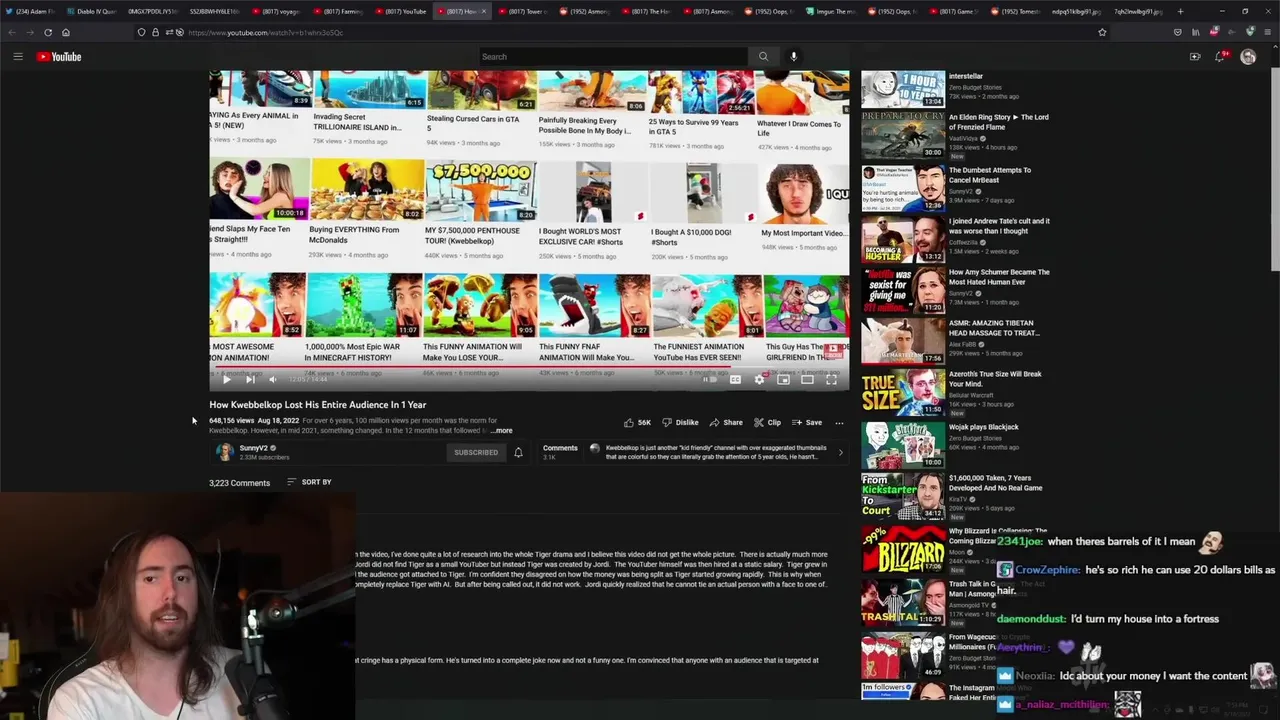Screen dimensions: 1280x720
Task: Toggle closed captions in the player
Action: tap(735, 380)
